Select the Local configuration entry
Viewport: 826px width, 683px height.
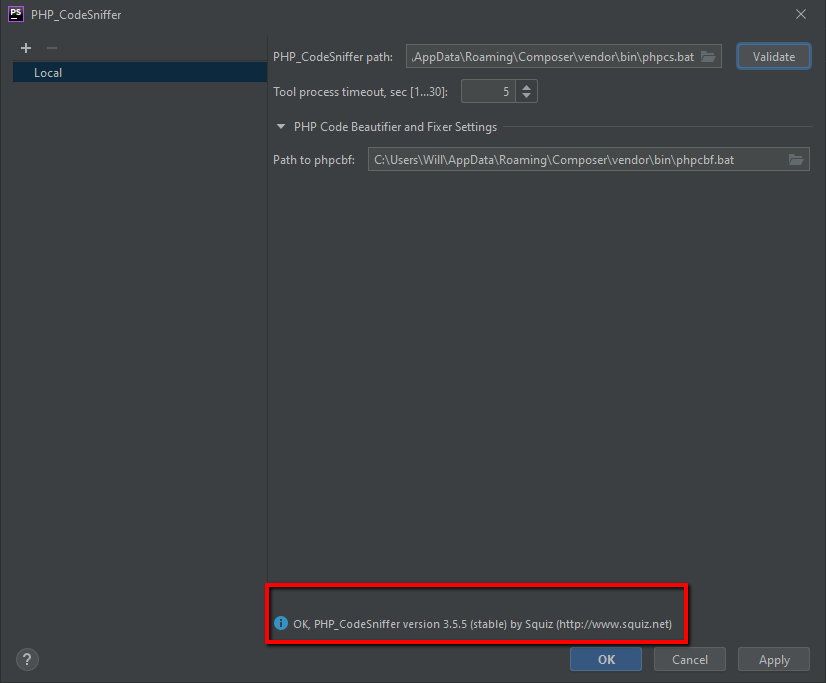click(140, 73)
